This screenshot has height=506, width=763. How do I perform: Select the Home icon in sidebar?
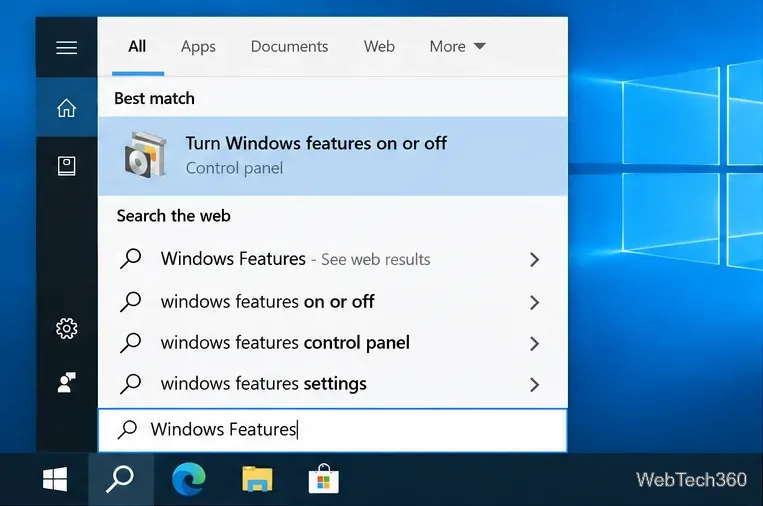coord(66,108)
